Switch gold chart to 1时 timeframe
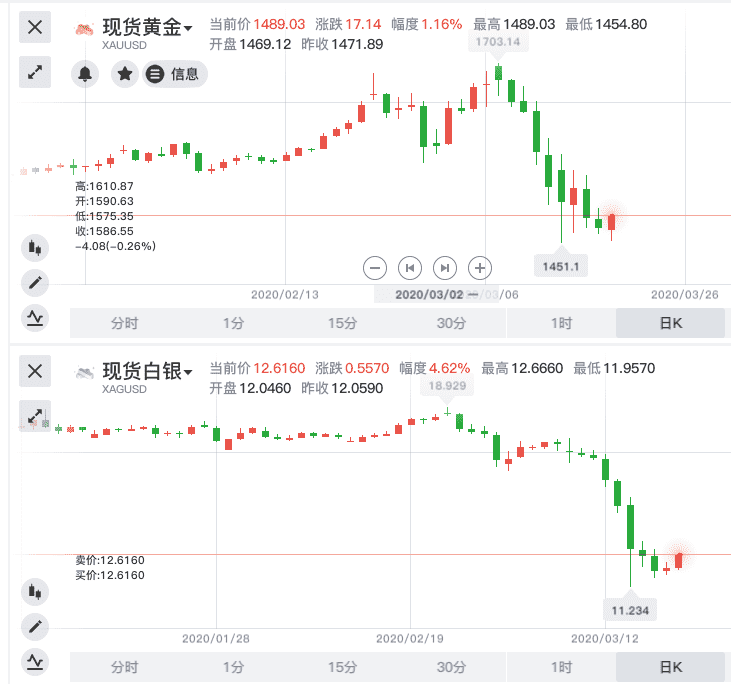This screenshot has height=684, width=731. tap(561, 323)
